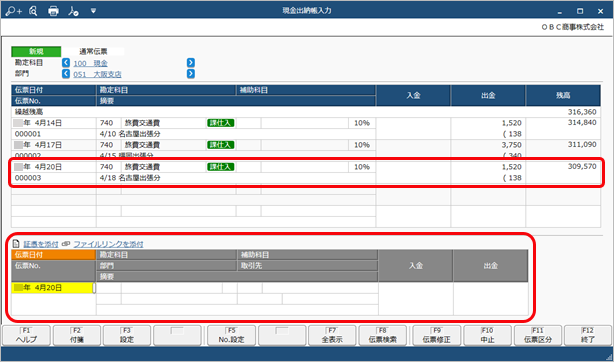Image resolution: width=614 pixels, height=362 pixels.
Task: Click the F10 中止 button
Action: click(x=488, y=335)
